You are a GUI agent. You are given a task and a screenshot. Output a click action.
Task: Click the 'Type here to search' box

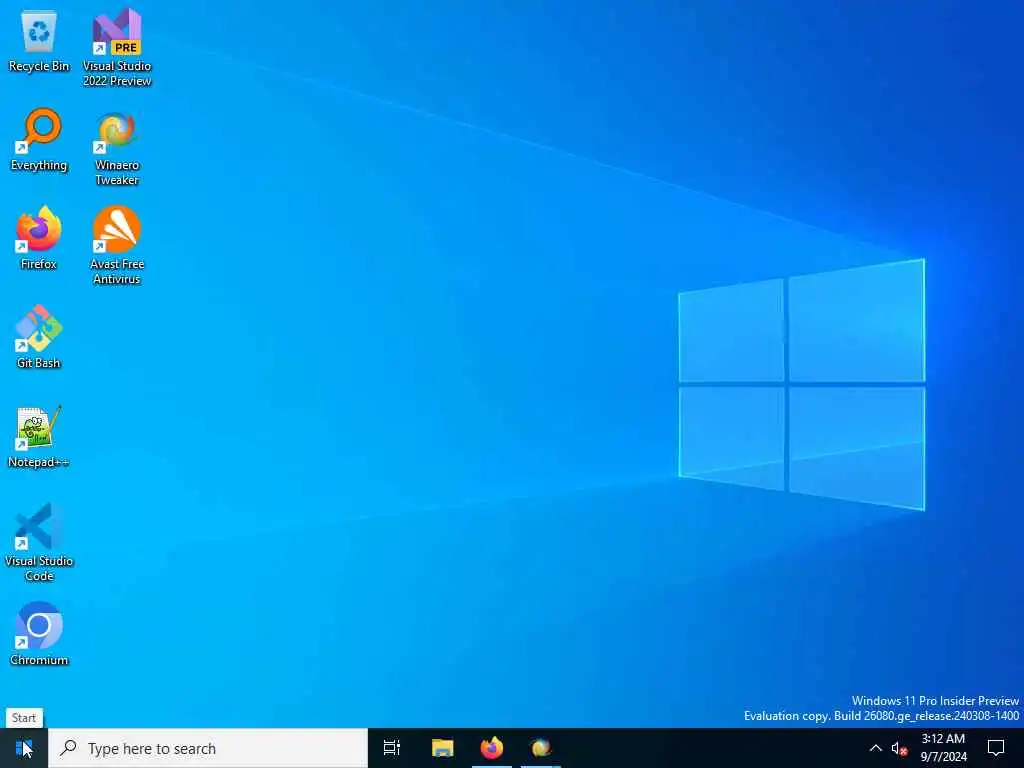[208, 748]
